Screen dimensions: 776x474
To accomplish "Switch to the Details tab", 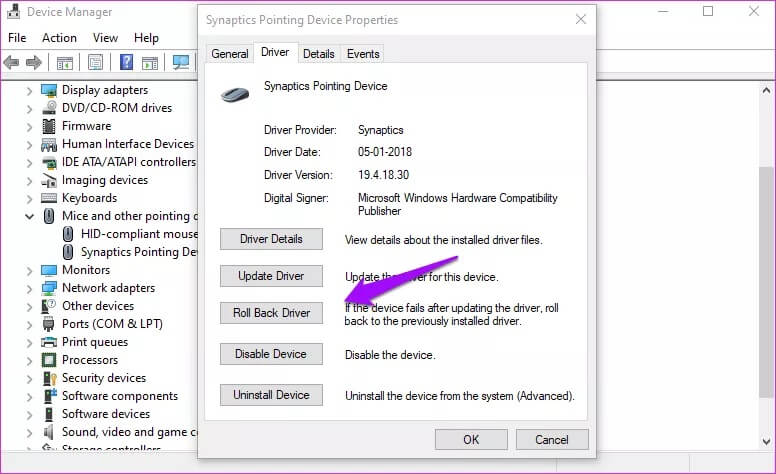I will (x=319, y=54).
